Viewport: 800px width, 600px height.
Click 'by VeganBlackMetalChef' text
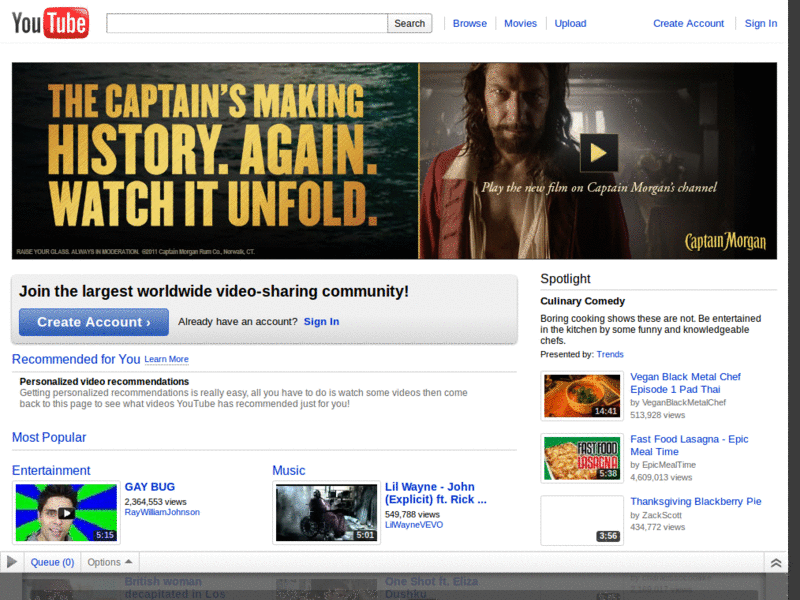(678, 403)
